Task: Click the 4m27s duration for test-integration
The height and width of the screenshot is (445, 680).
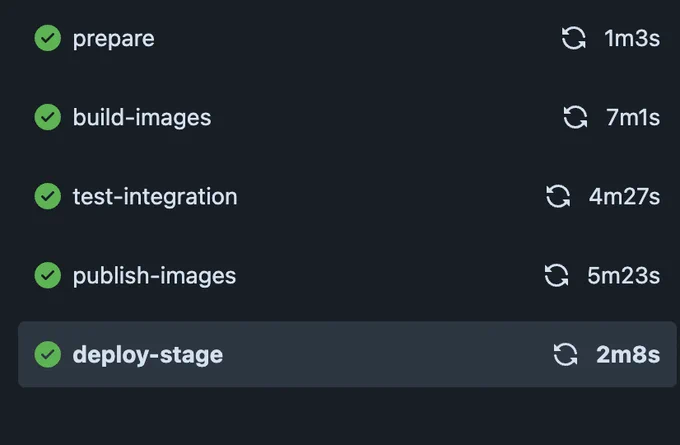Action: click(x=624, y=196)
